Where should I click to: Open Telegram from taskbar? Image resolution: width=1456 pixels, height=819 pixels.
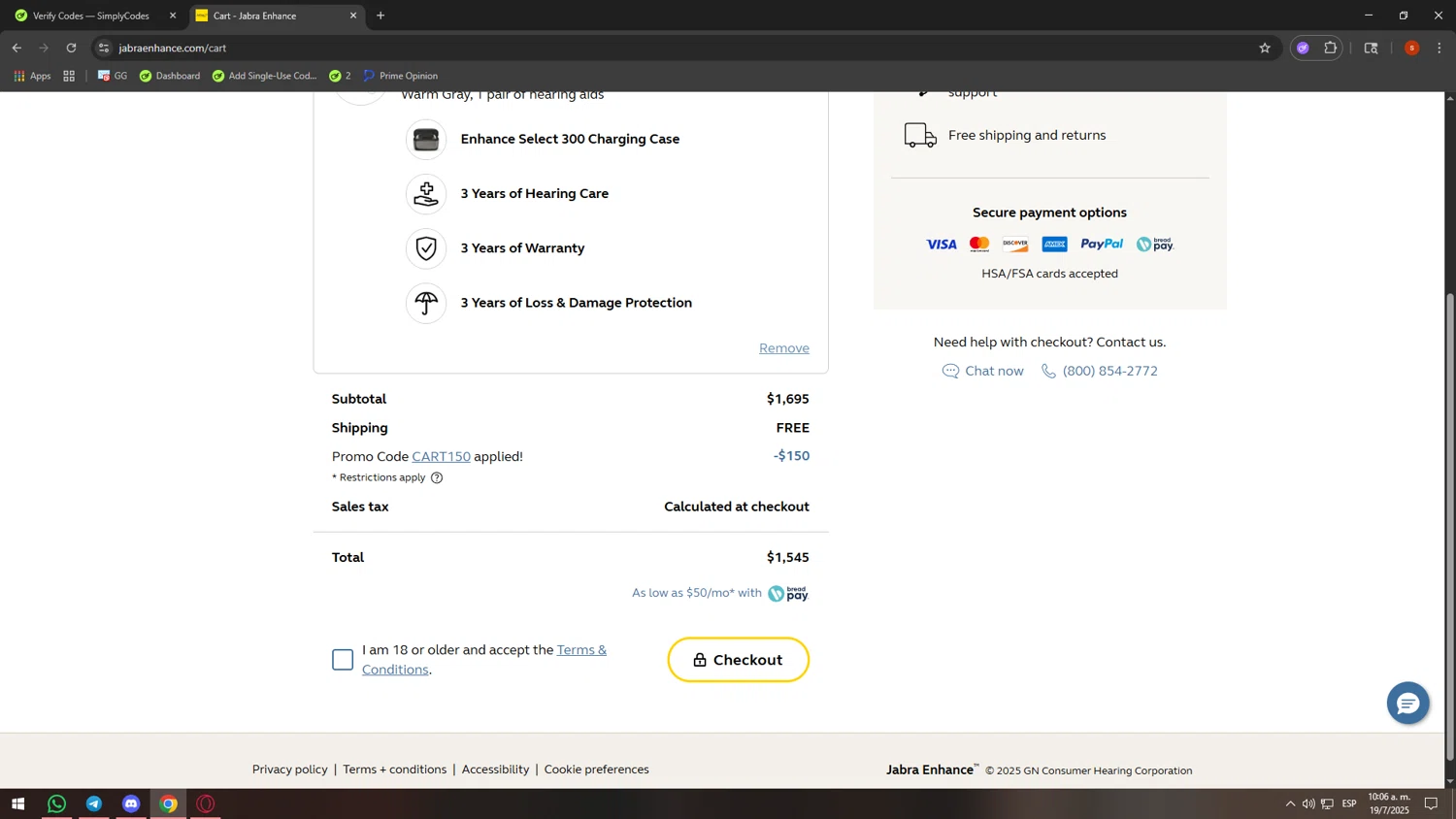[x=94, y=803]
